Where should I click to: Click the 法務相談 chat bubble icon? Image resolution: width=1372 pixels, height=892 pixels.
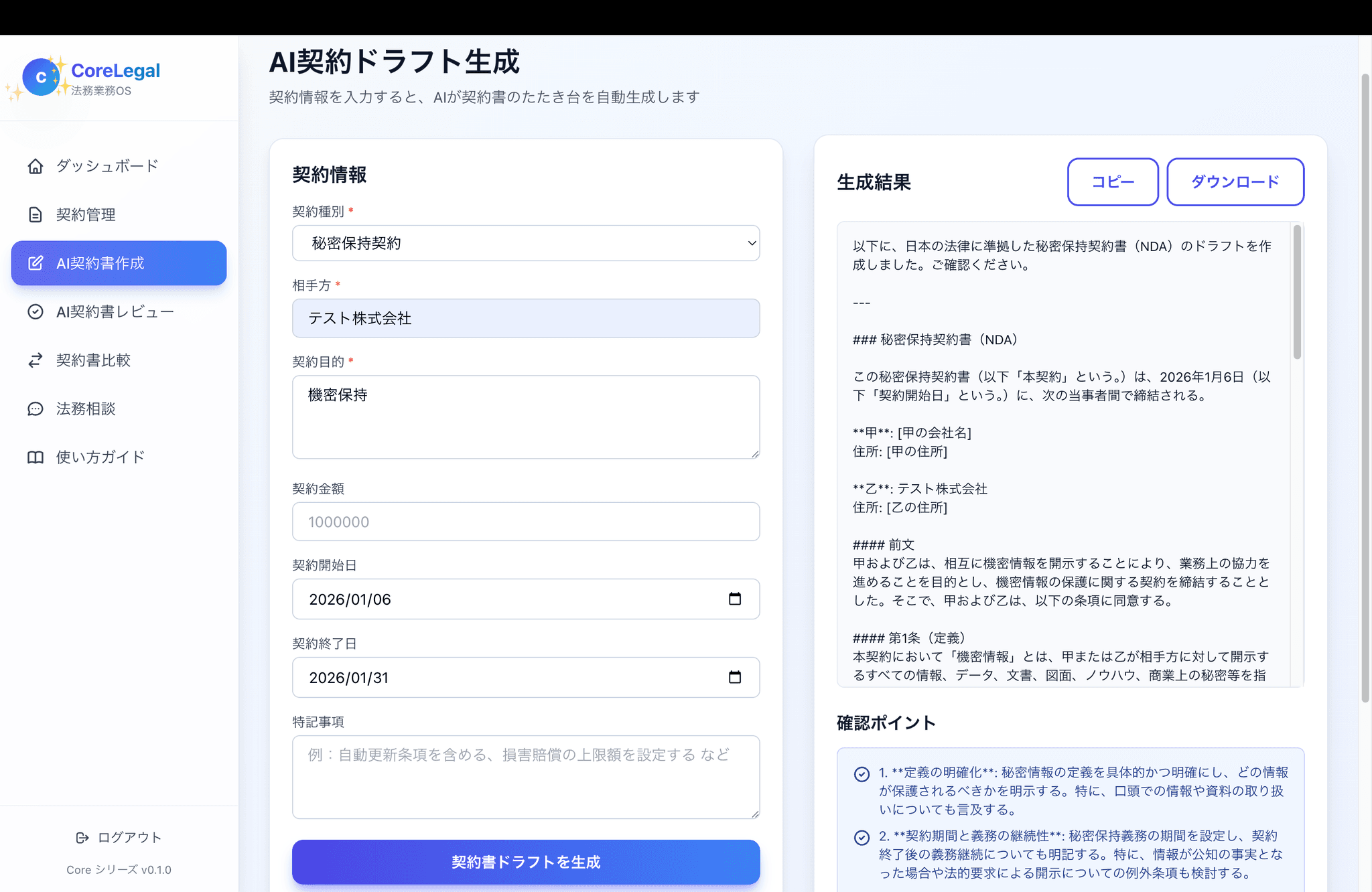tap(36, 409)
